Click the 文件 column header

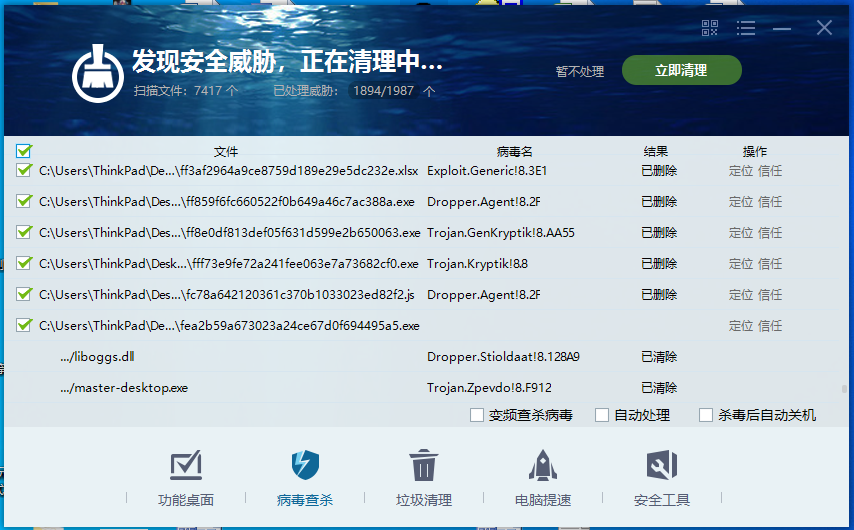[x=226, y=151]
